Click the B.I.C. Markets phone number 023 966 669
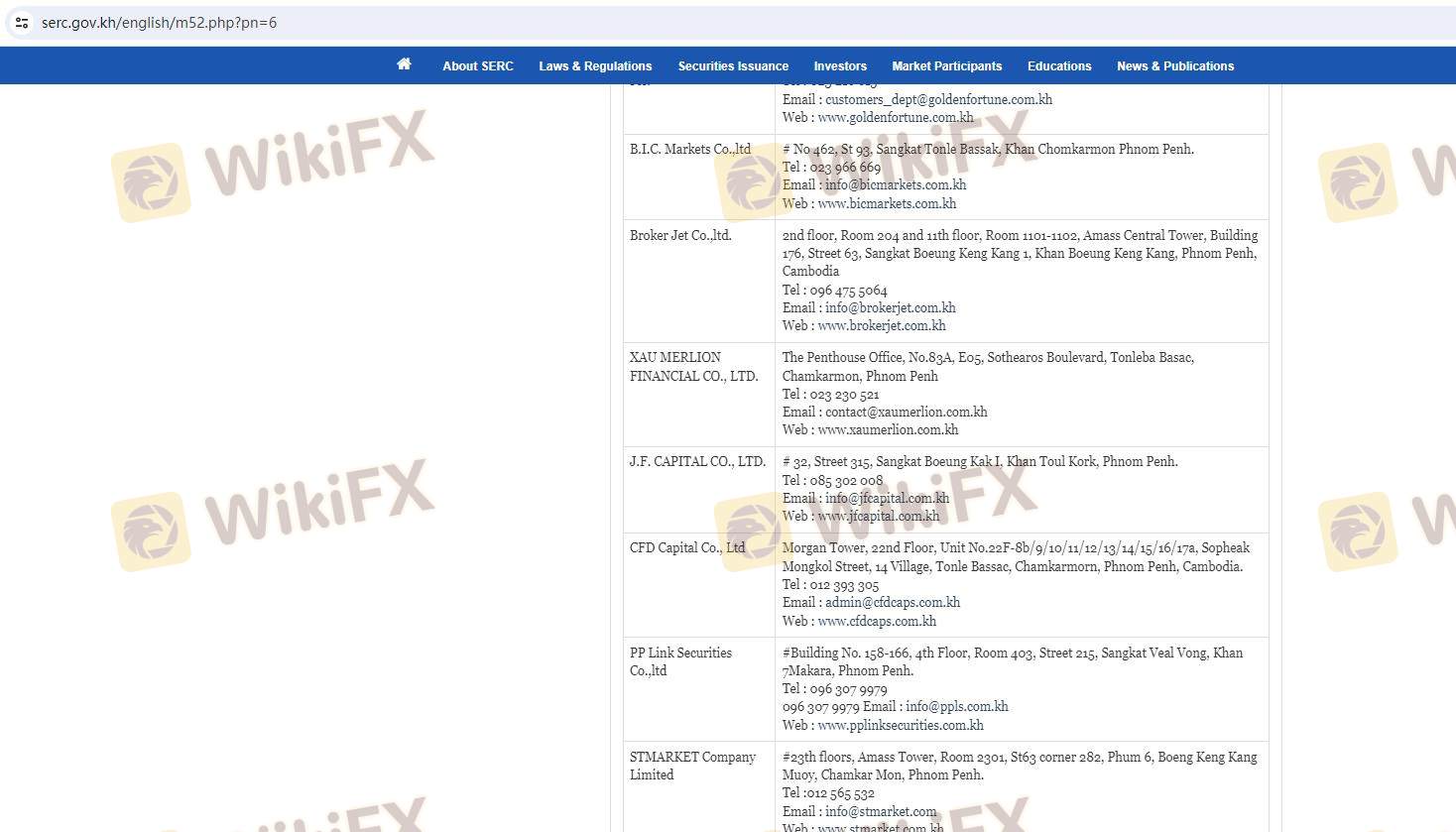 (x=845, y=167)
